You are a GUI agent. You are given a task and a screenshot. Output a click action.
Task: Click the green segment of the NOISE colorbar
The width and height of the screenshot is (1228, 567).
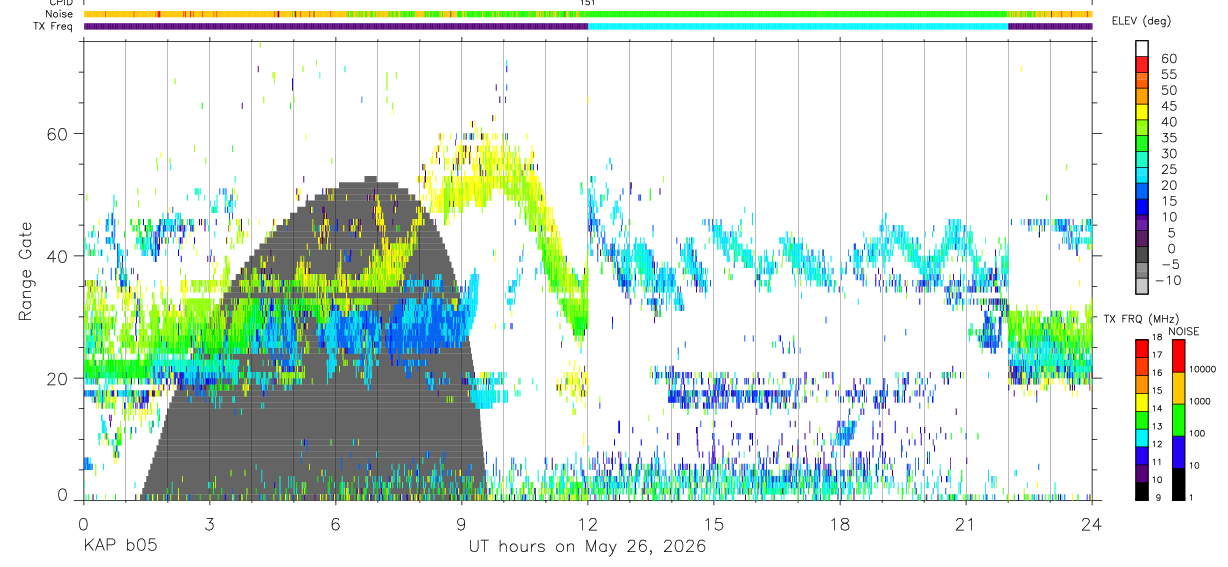[1179, 420]
